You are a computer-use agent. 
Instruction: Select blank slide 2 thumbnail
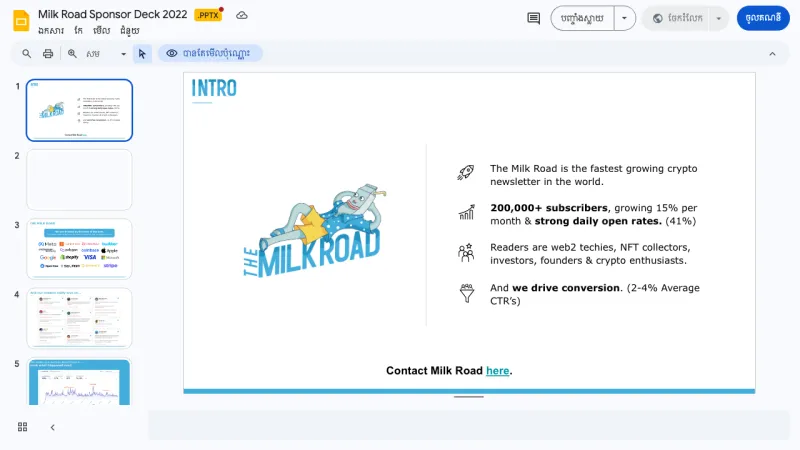point(79,180)
